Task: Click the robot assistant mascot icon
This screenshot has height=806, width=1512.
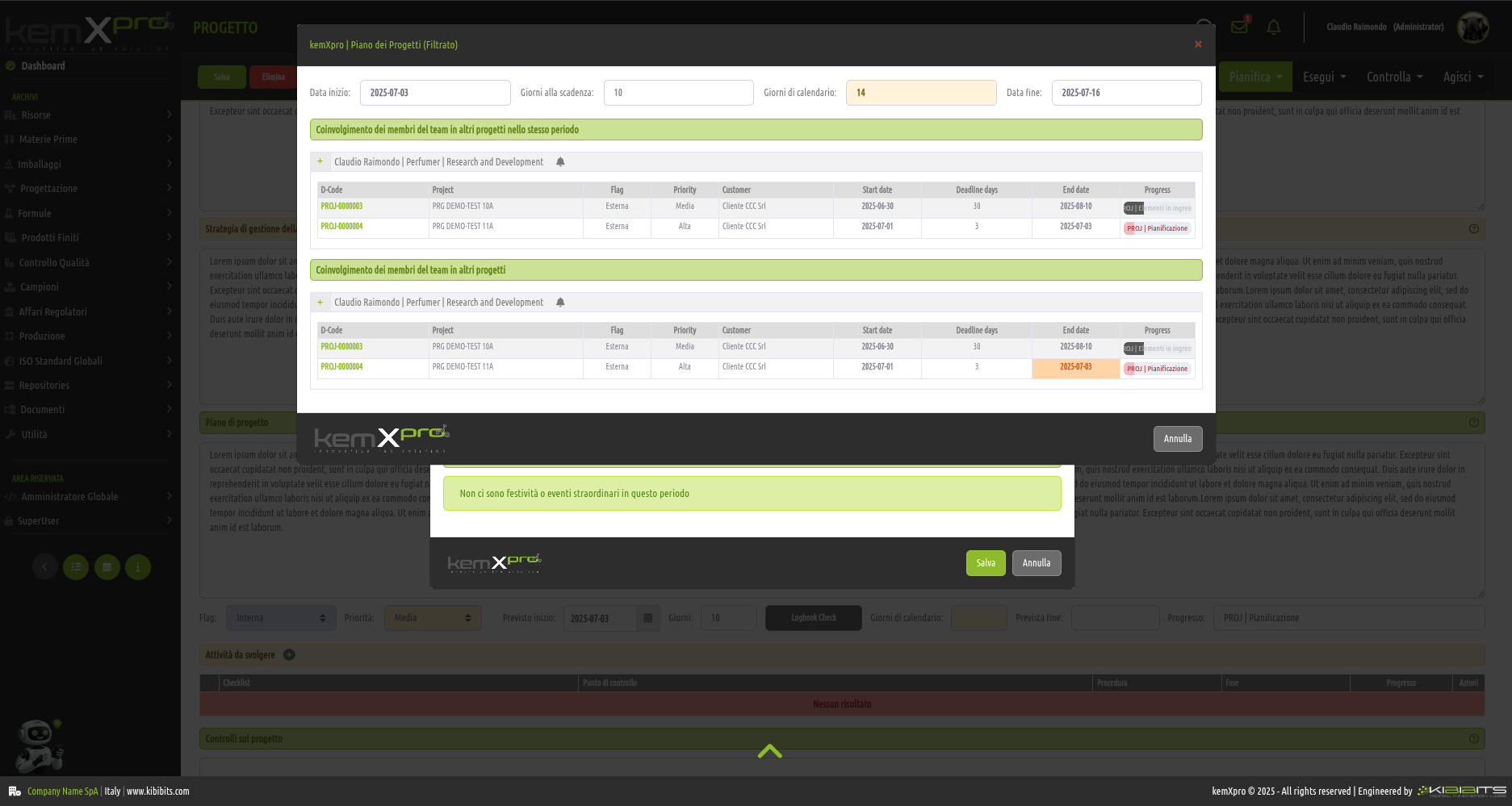Action: [38, 745]
